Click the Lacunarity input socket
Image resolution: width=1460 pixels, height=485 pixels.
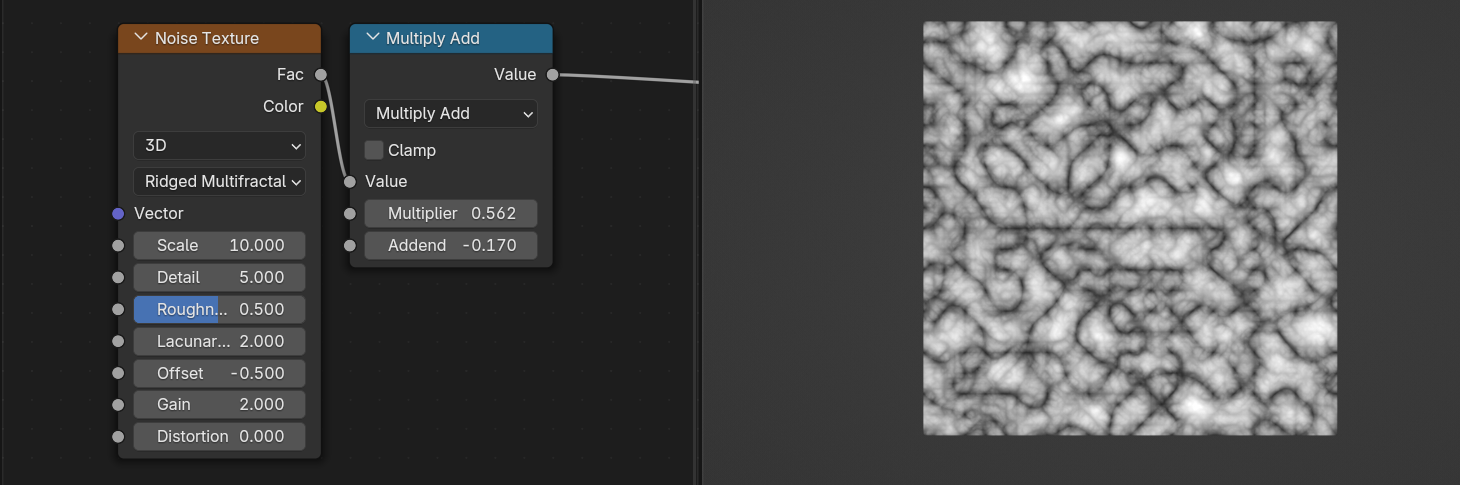point(118,341)
